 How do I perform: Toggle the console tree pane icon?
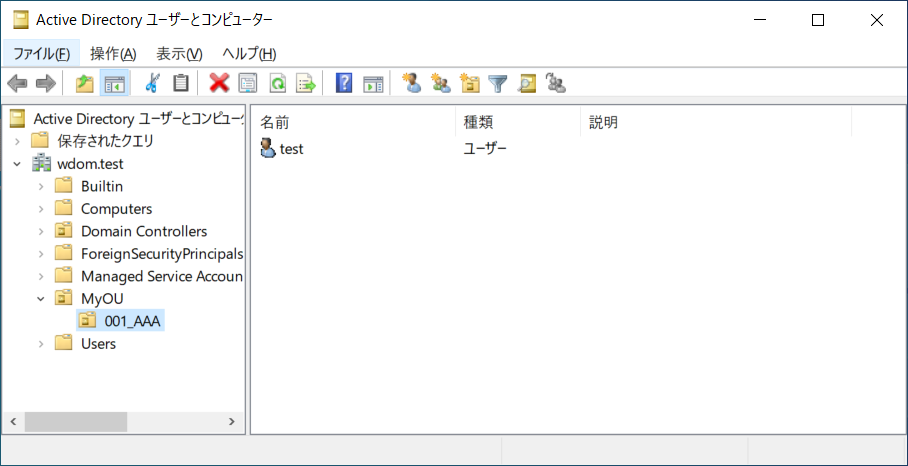[114, 83]
